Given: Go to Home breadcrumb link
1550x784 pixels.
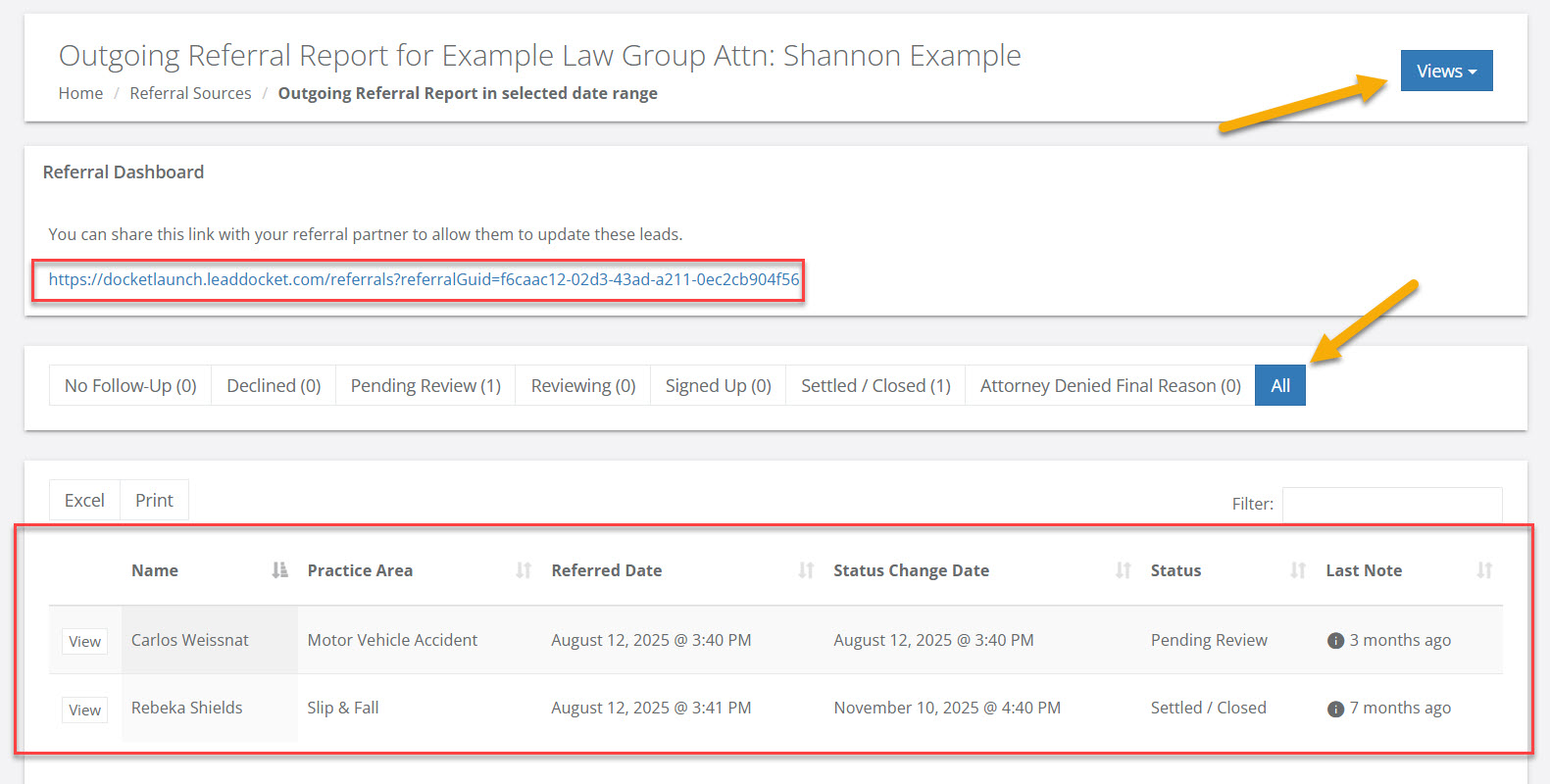Looking at the screenshot, I should (80, 93).
